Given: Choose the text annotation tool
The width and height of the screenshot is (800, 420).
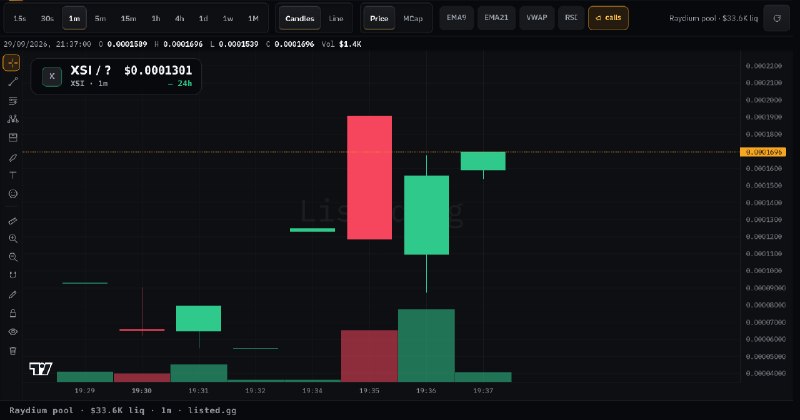Looking at the screenshot, I should [x=13, y=175].
